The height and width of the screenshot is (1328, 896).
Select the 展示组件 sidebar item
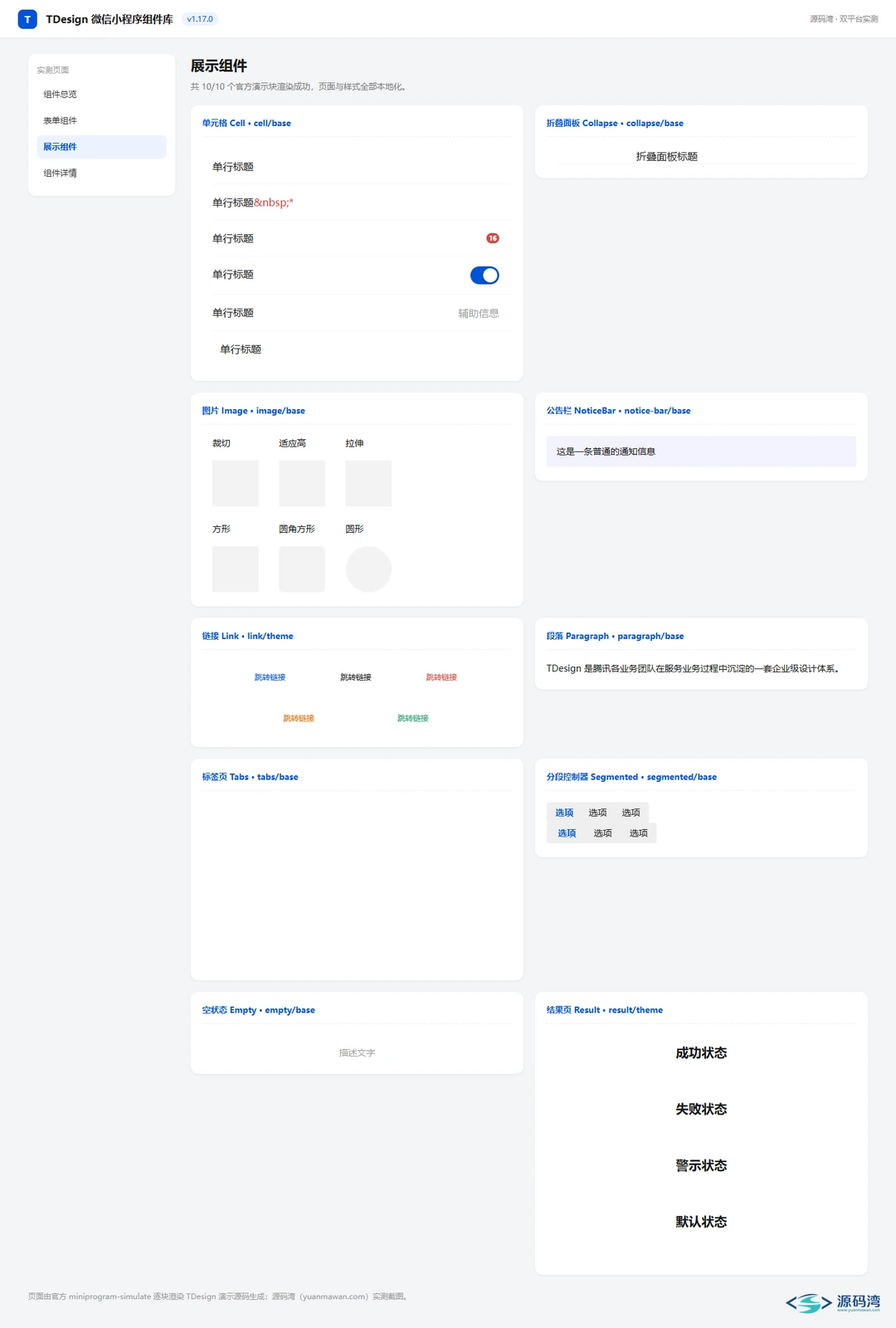click(101, 147)
